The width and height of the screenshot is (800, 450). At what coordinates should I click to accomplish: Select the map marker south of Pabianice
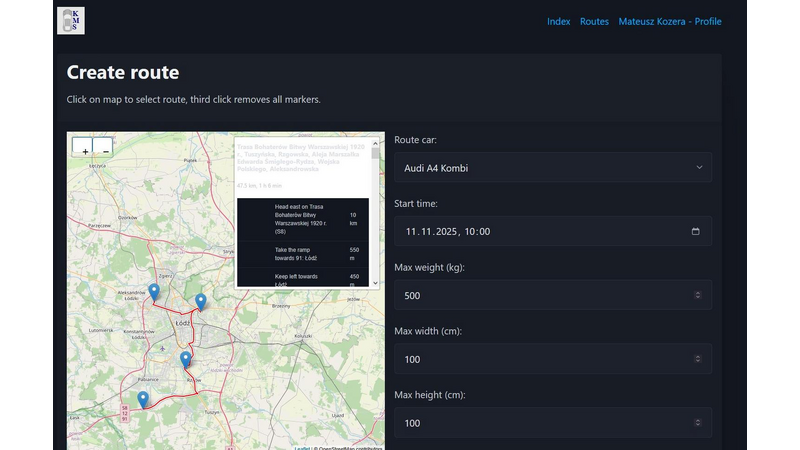[x=143, y=399]
